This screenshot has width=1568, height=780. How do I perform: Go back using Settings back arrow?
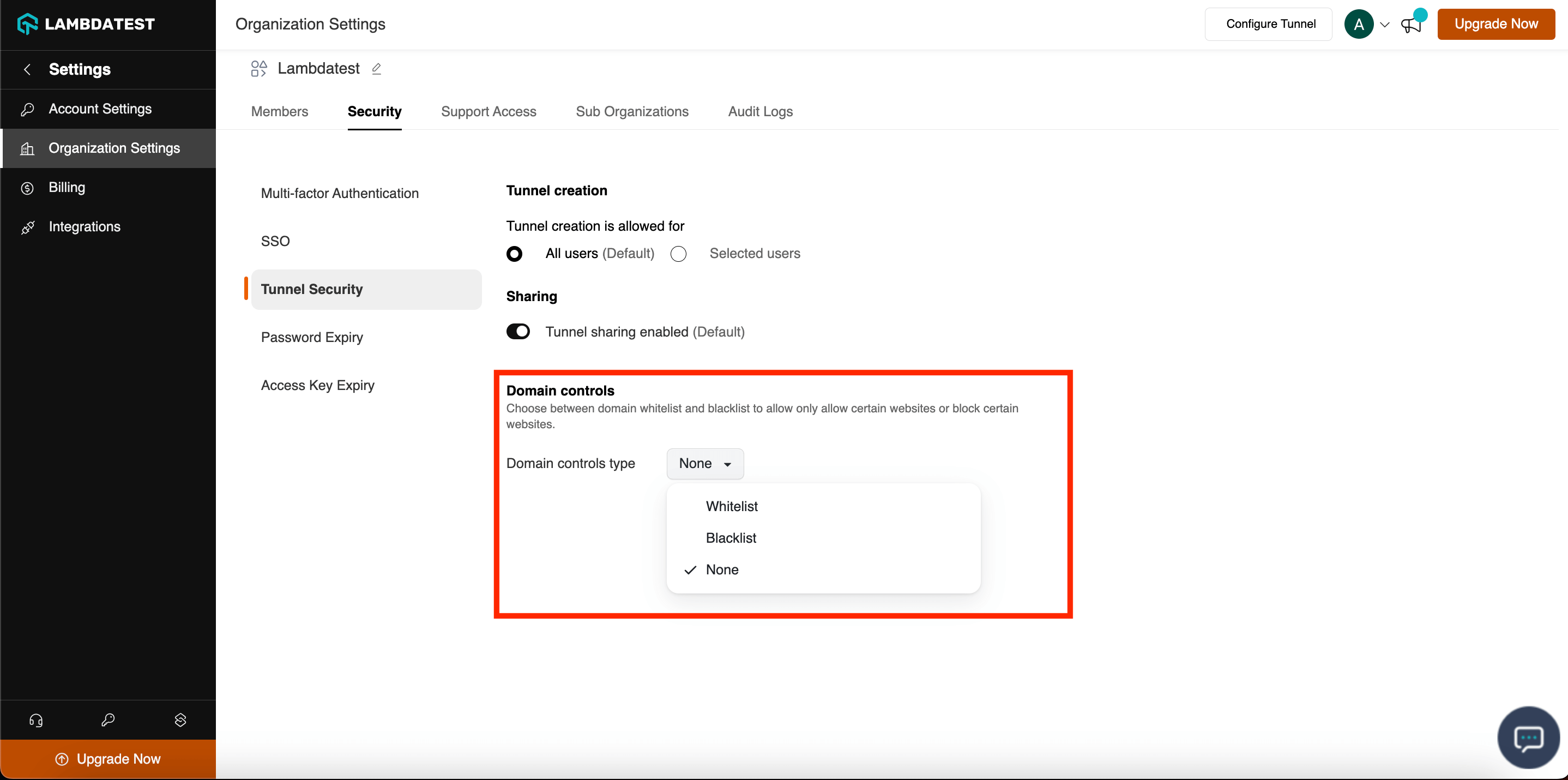(27, 69)
